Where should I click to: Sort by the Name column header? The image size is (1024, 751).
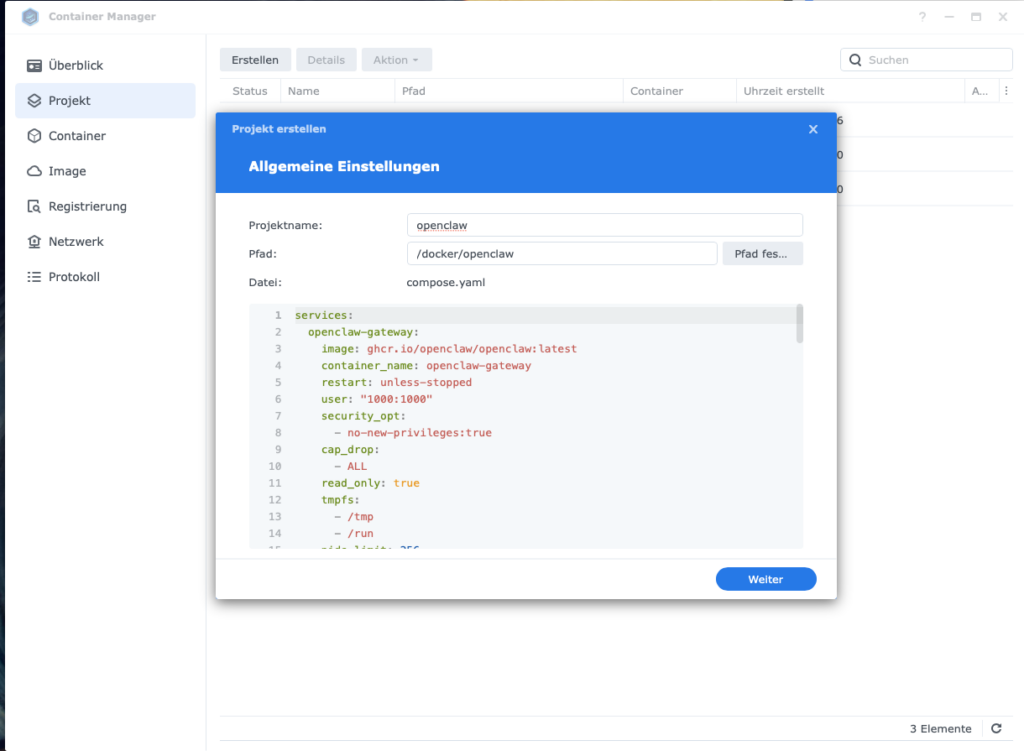click(304, 91)
